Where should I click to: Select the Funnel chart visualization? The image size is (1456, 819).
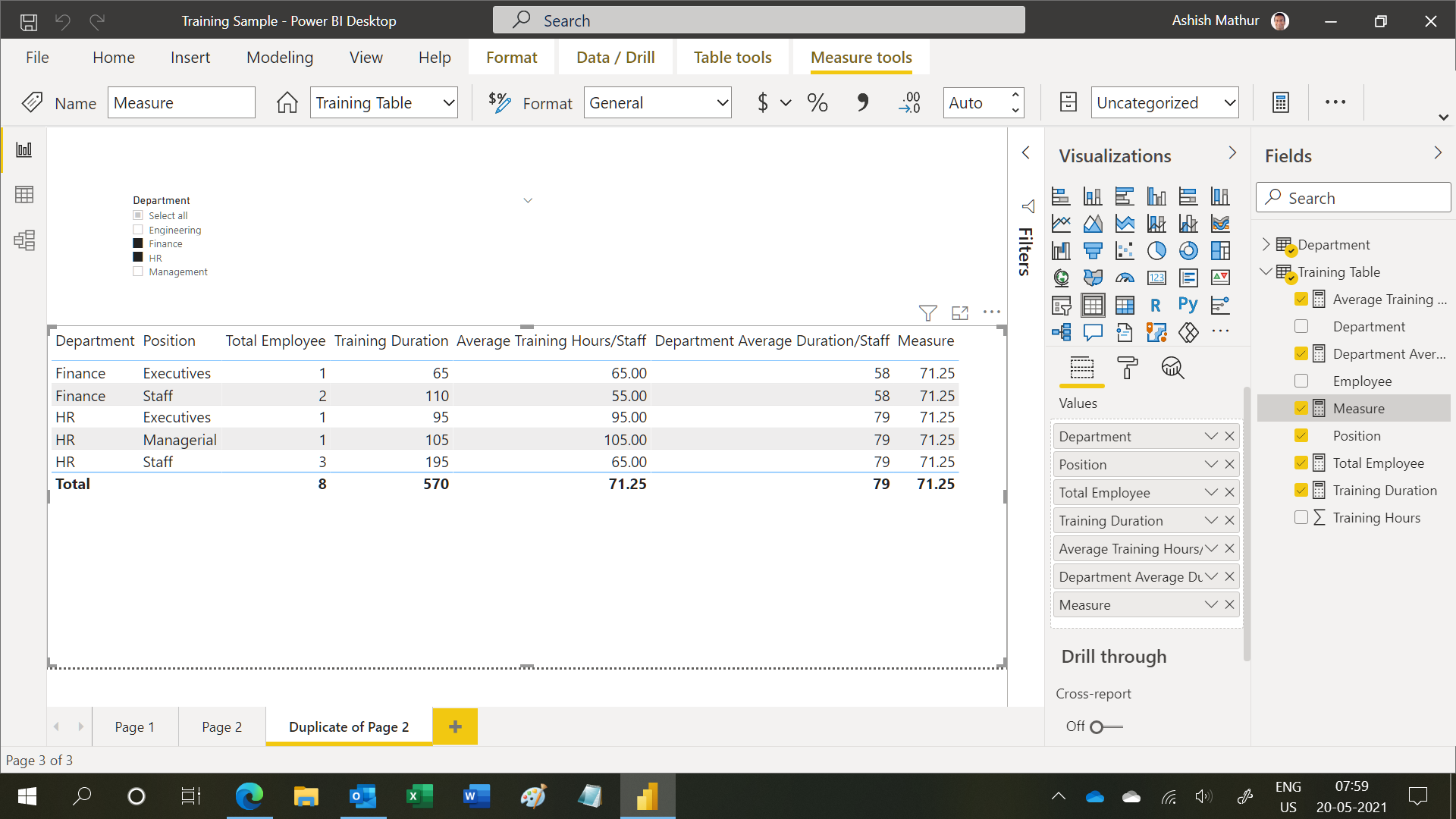(x=1093, y=251)
